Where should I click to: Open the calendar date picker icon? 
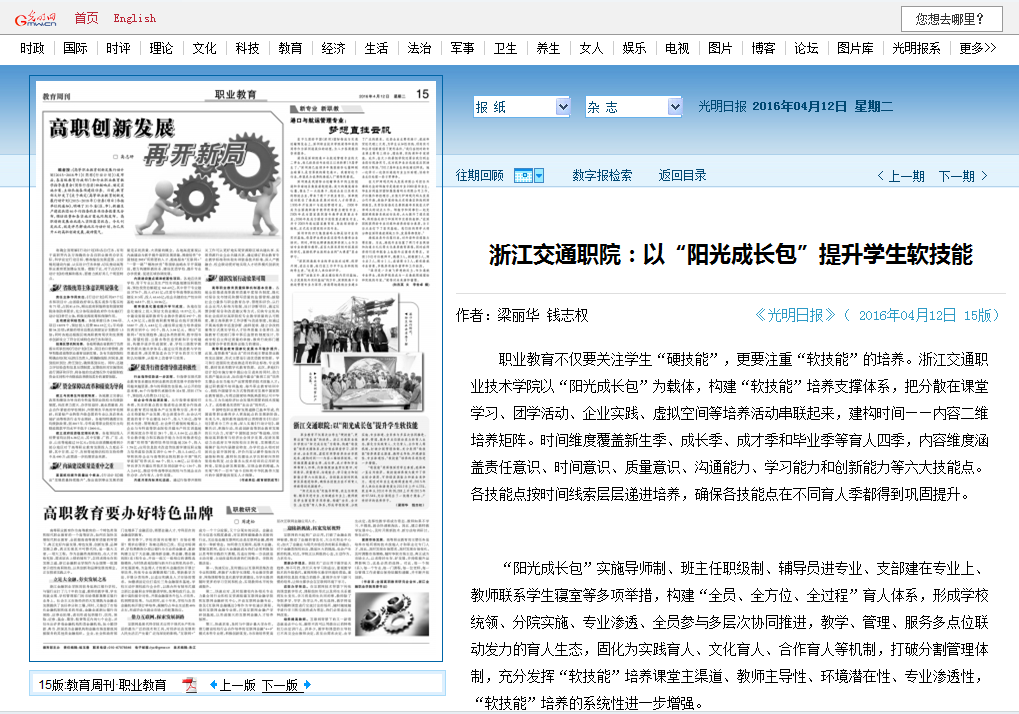[529, 176]
